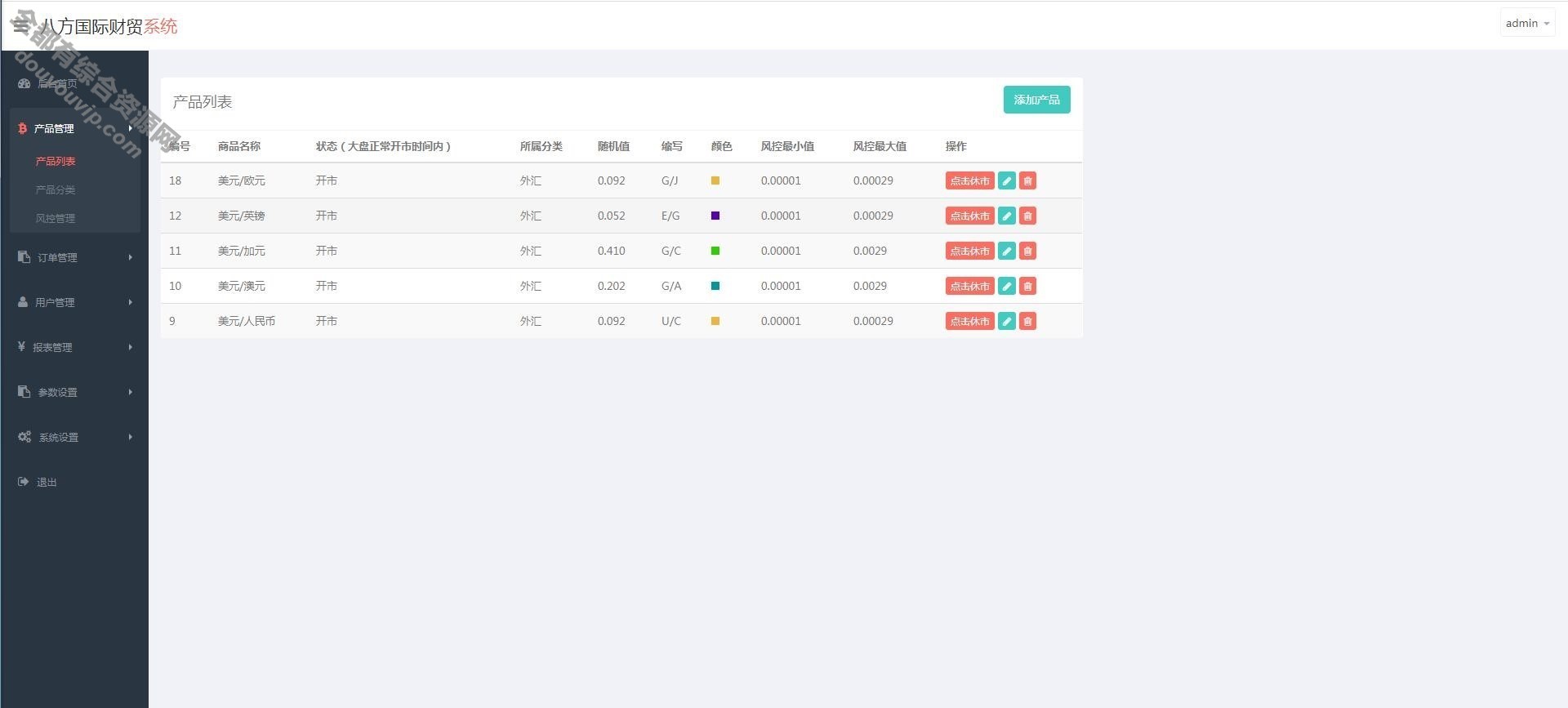Click the purple color swatch for 美元/英镑
Viewport: 1568px width, 708px height.
point(715,216)
